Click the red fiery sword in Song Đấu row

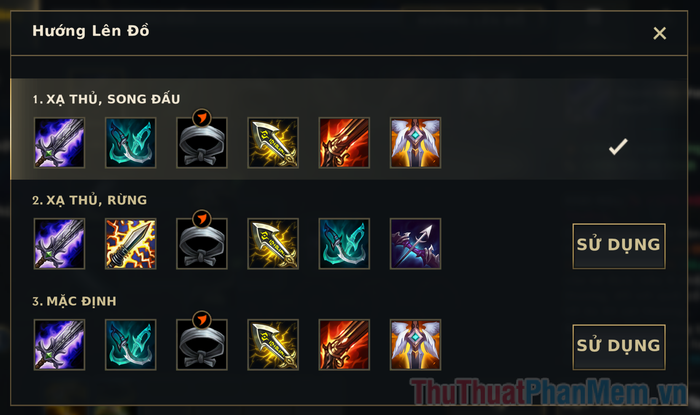(344, 143)
